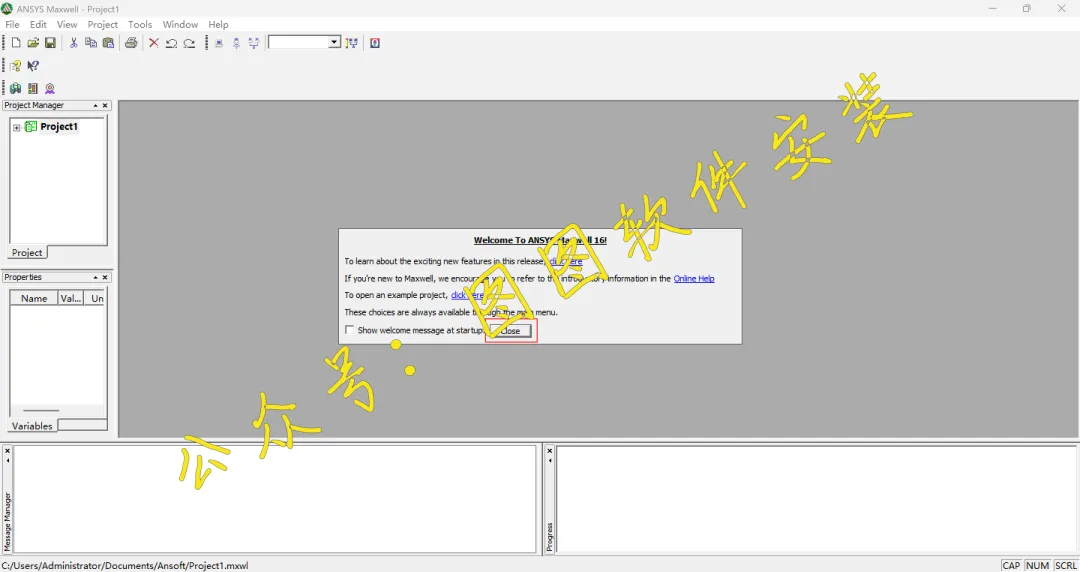1080x572 pixels.
Task: Close the Progress panel
Action: point(550,451)
